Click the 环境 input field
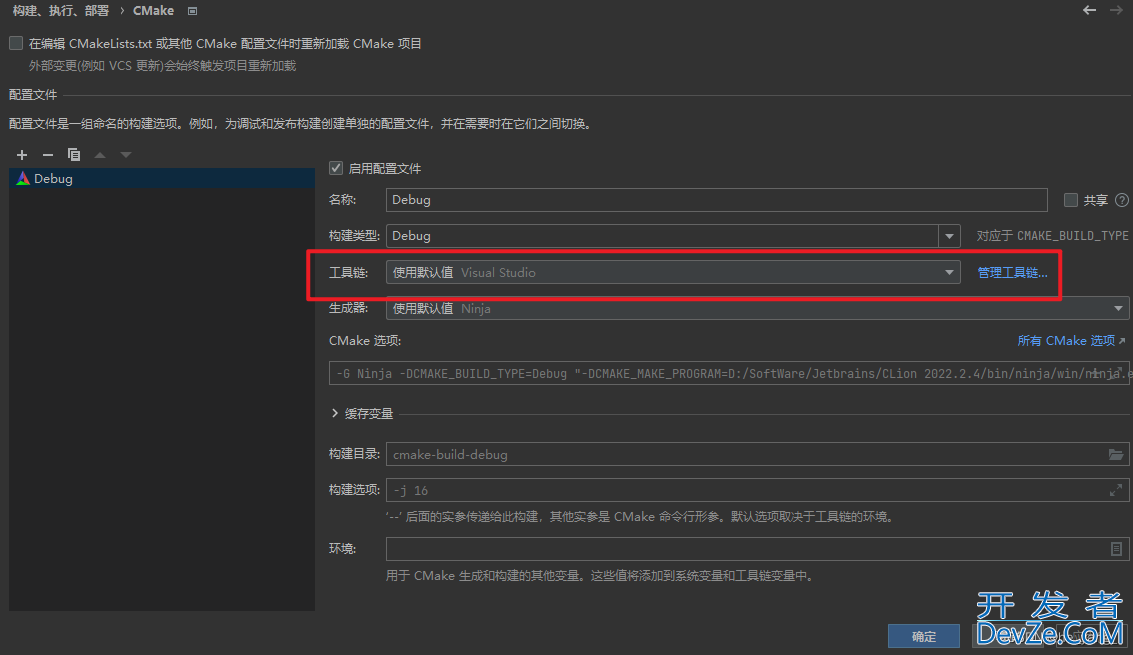Viewport: 1133px width, 655px height. (757, 549)
